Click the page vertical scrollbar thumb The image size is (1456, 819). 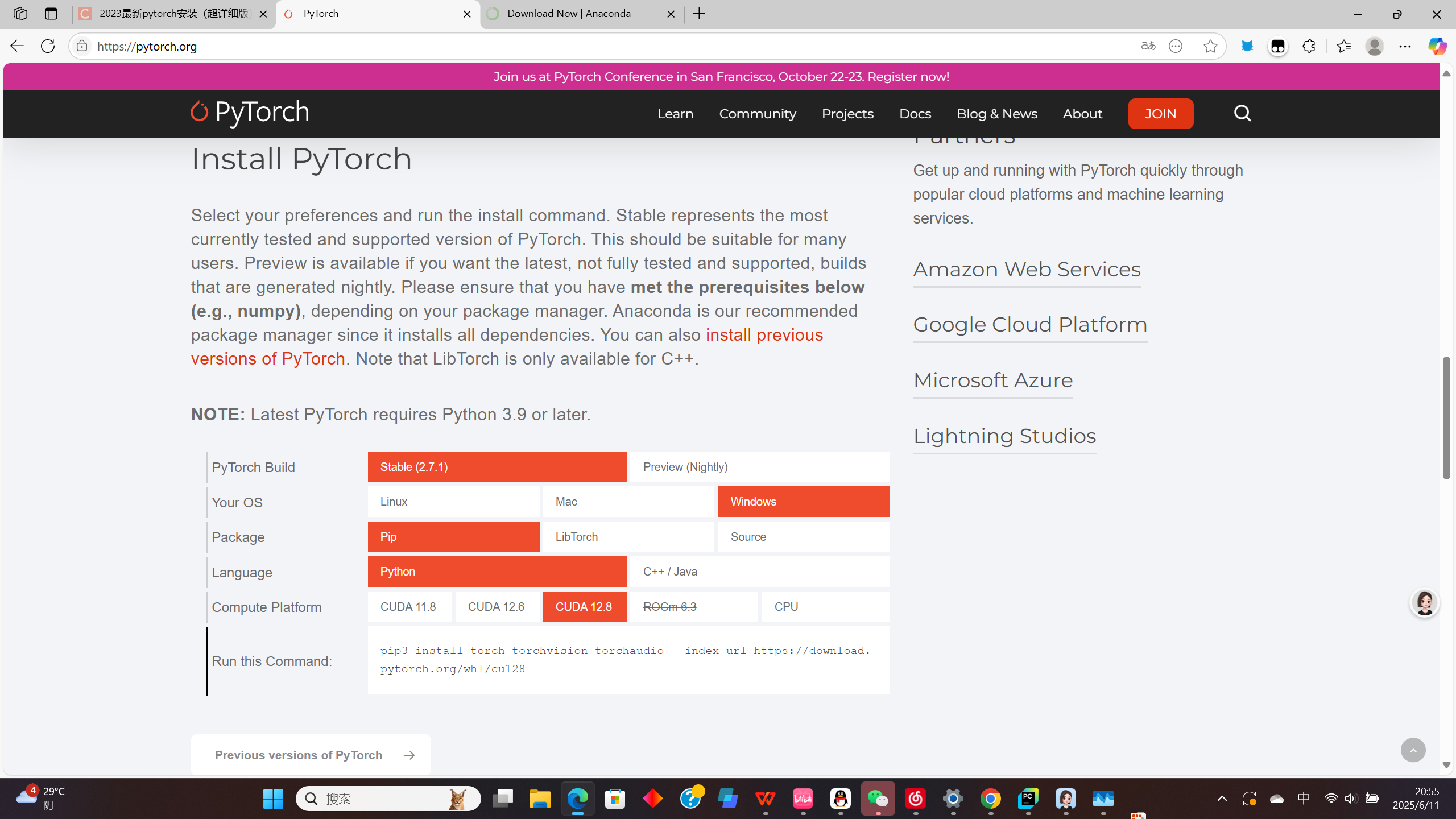[1446, 418]
